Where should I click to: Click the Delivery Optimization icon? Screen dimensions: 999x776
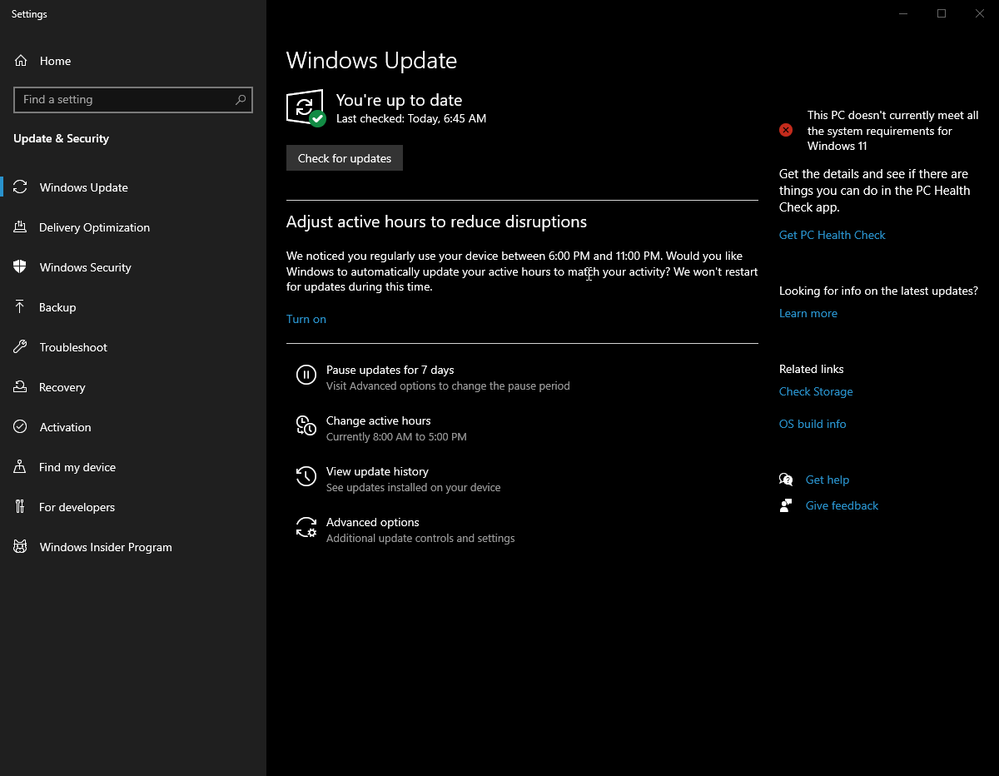point(20,227)
